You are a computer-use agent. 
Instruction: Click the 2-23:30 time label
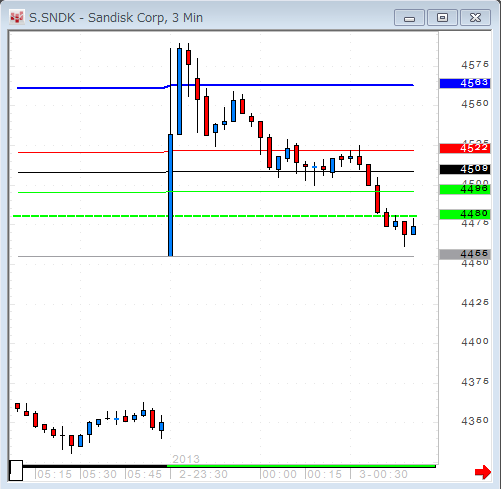(x=203, y=474)
